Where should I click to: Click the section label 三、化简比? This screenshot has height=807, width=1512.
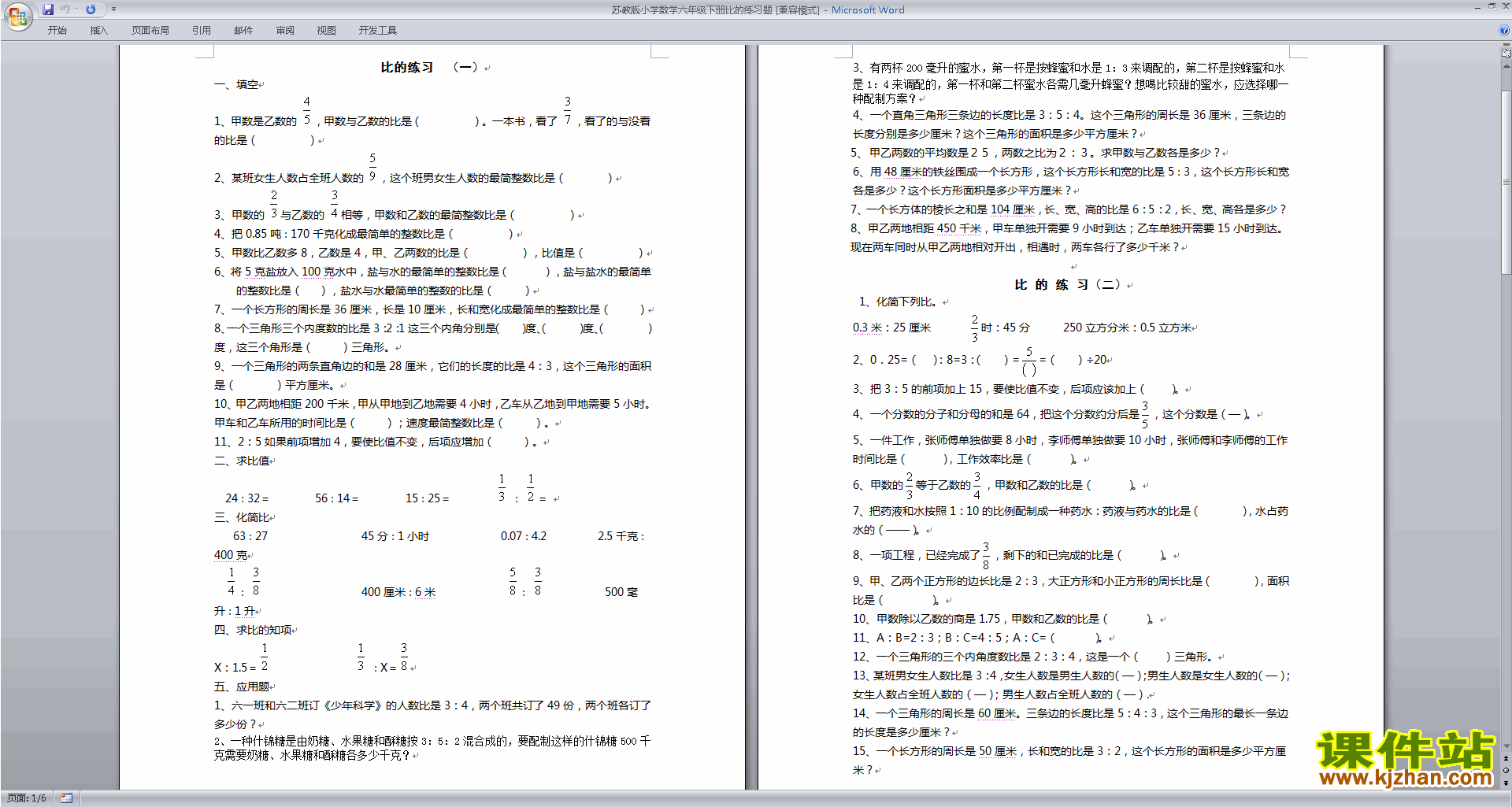(242, 517)
